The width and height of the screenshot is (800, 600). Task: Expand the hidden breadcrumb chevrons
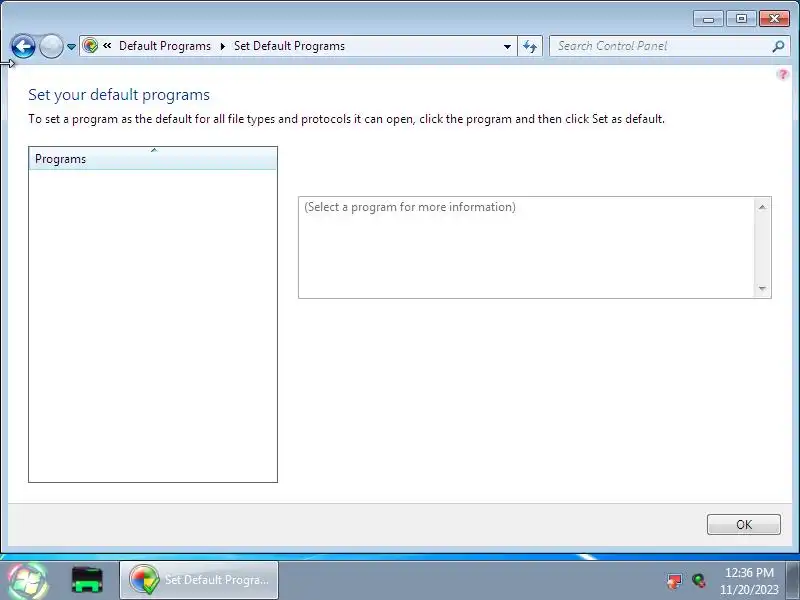pyautogui.click(x=107, y=45)
